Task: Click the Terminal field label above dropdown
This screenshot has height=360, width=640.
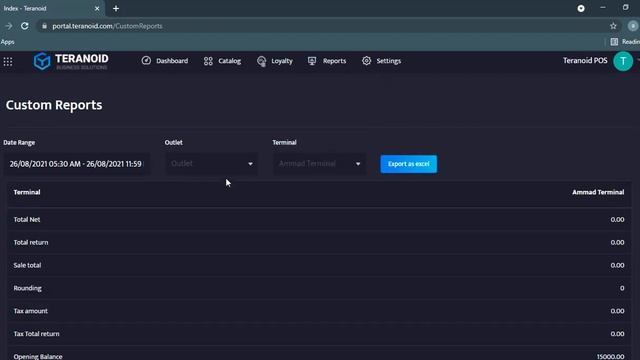Action: click(284, 142)
